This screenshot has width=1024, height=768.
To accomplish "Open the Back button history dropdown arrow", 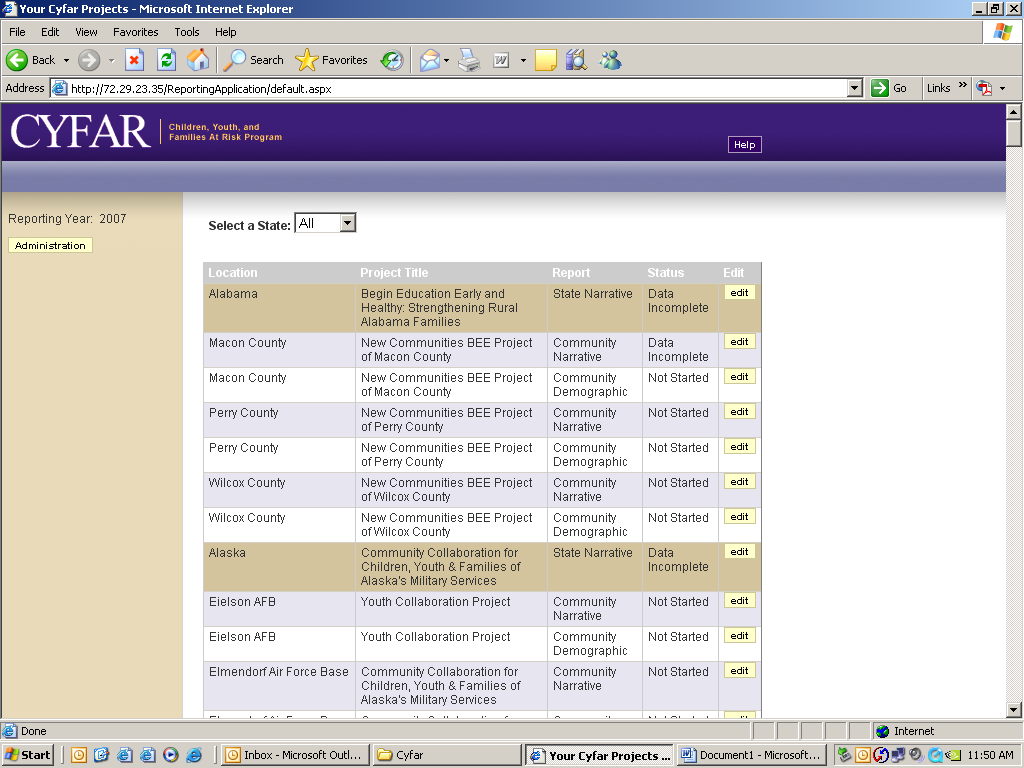I will tap(66, 60).
